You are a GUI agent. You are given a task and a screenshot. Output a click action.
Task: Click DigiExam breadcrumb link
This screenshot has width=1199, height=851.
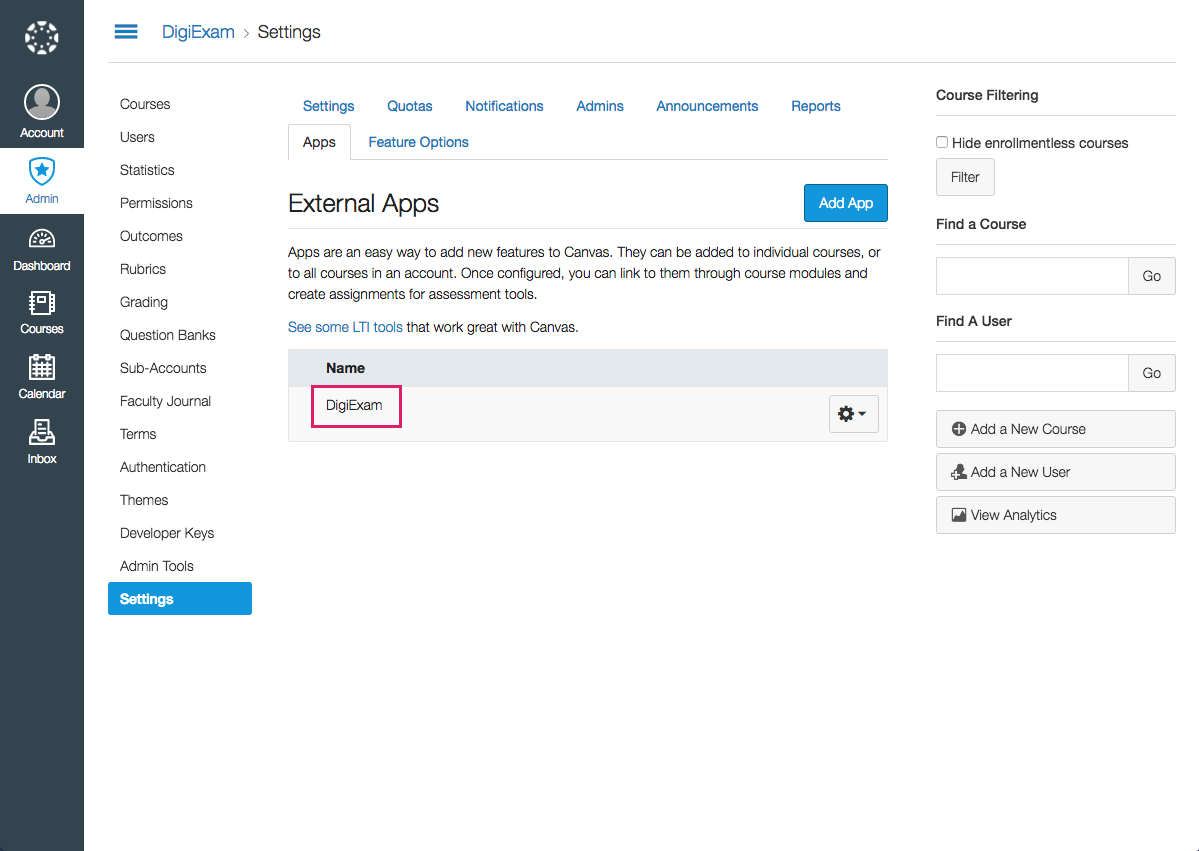[x=198, y=31]
